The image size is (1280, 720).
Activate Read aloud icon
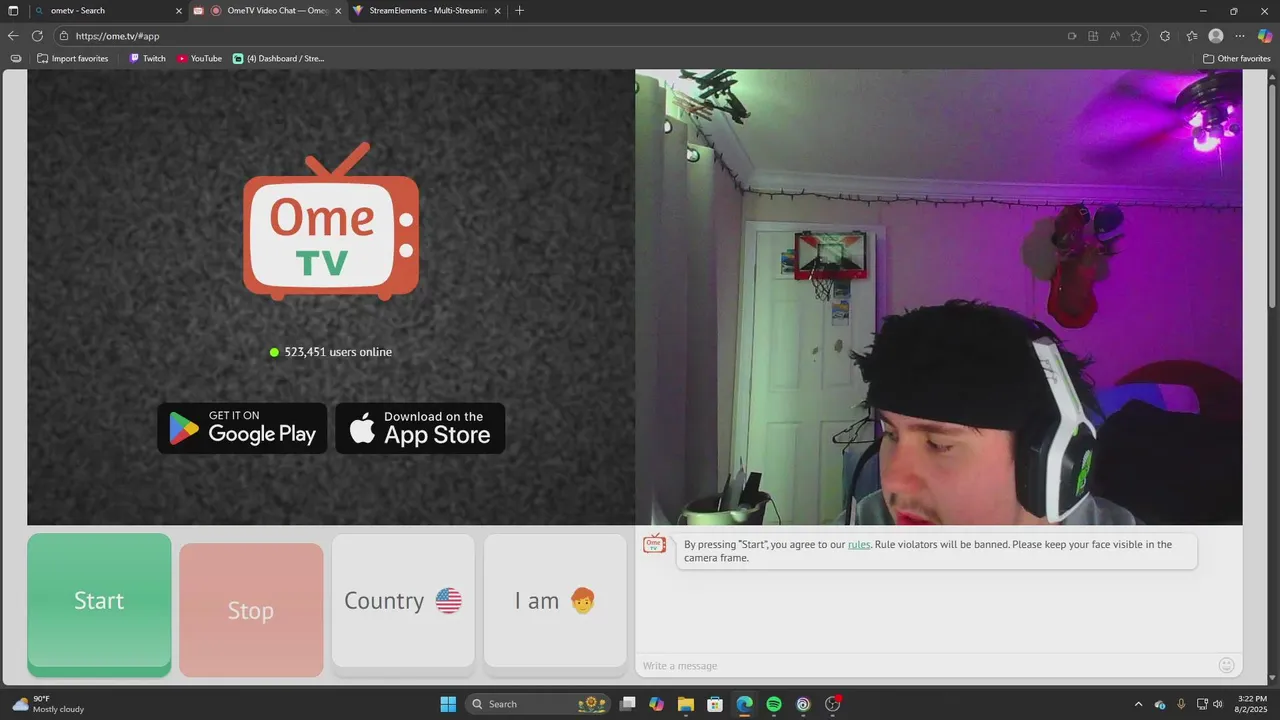pyautogui.click(x=1115, y=36)
